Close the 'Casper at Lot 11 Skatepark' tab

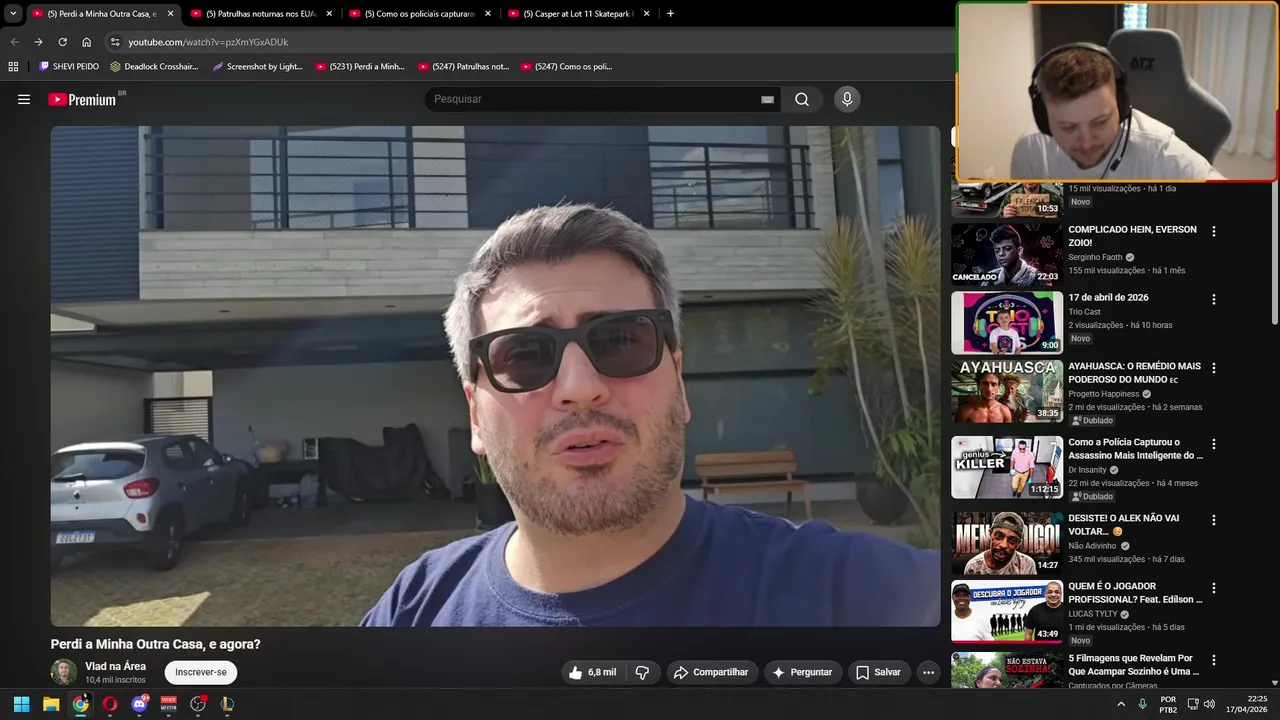[x=647, y=14]
